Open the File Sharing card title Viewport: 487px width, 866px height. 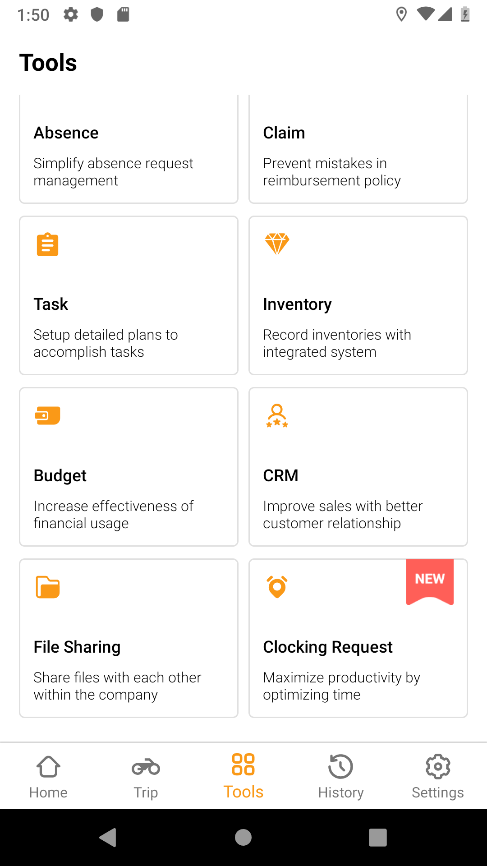click(x=77, y=647)
